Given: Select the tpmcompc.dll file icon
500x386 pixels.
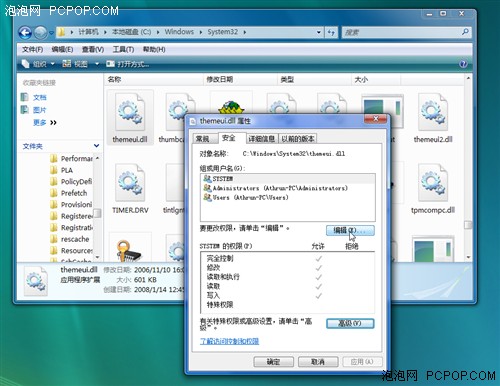Looking at the screenshot, I should [x=433, y=188].
